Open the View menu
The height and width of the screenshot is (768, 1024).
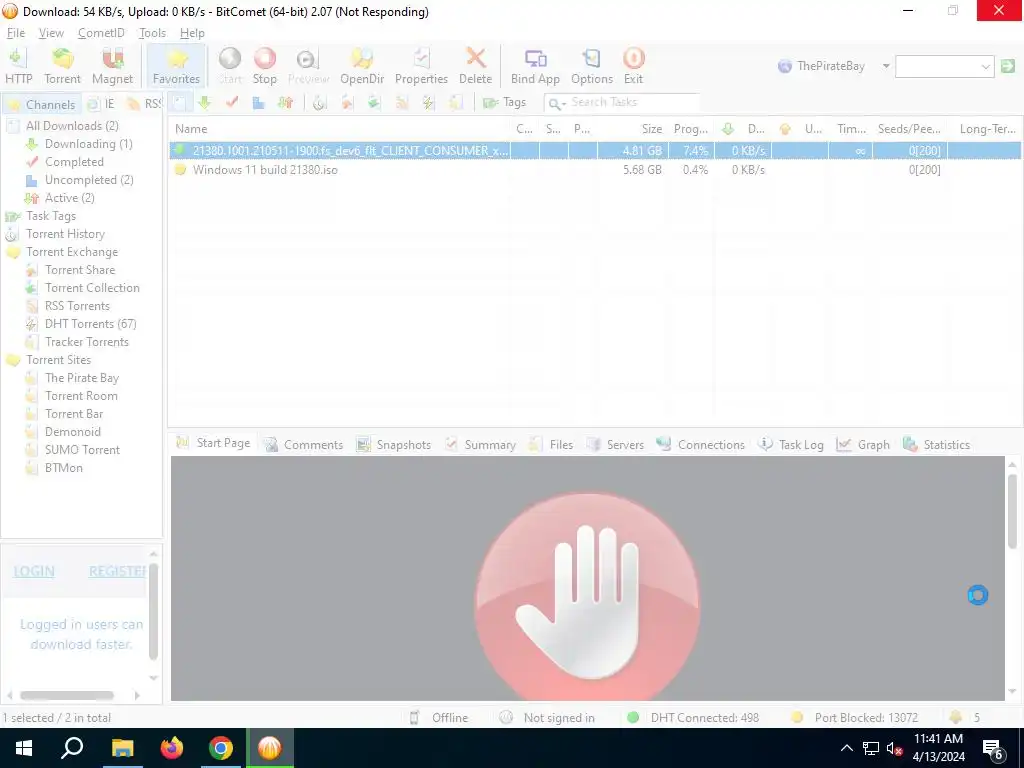click(51, 33)
